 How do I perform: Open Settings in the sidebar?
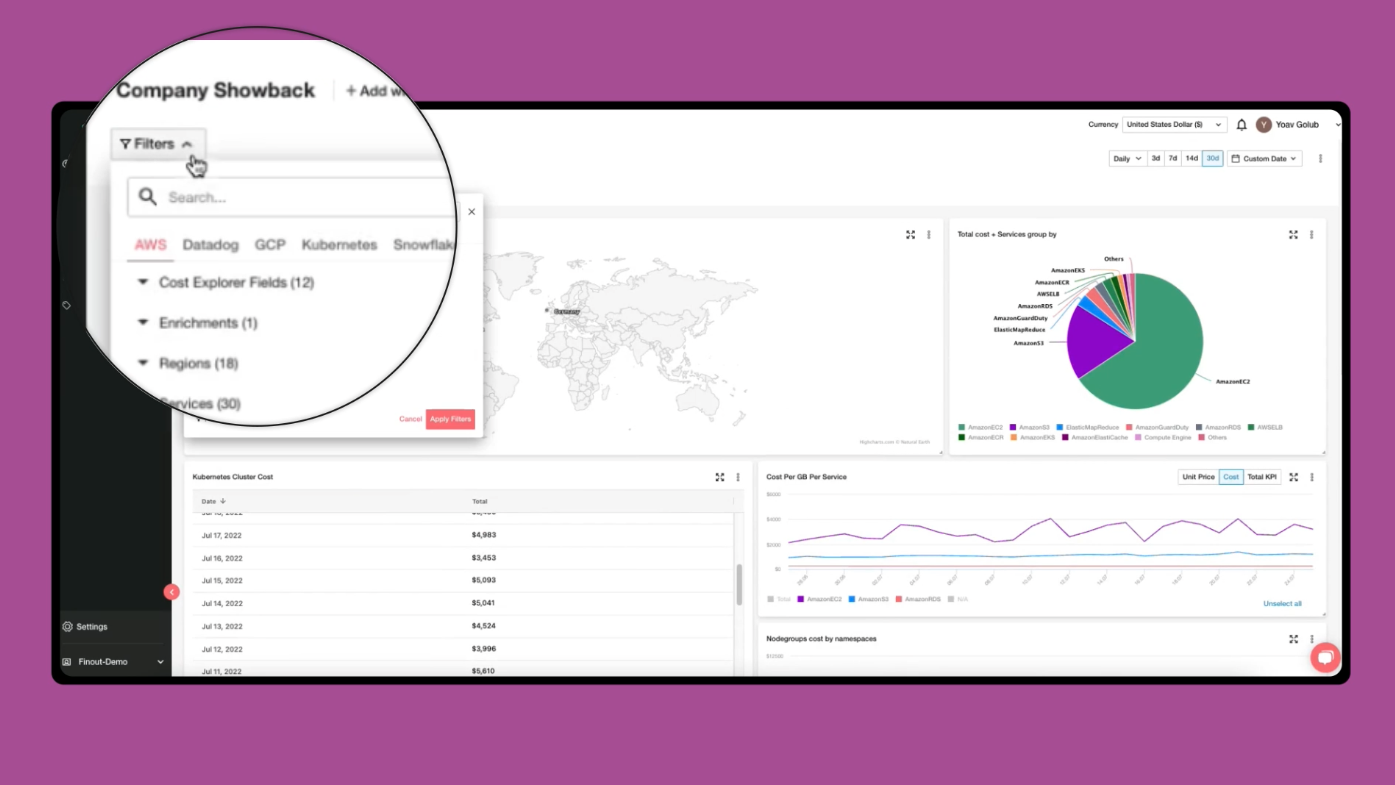point(92,627)
